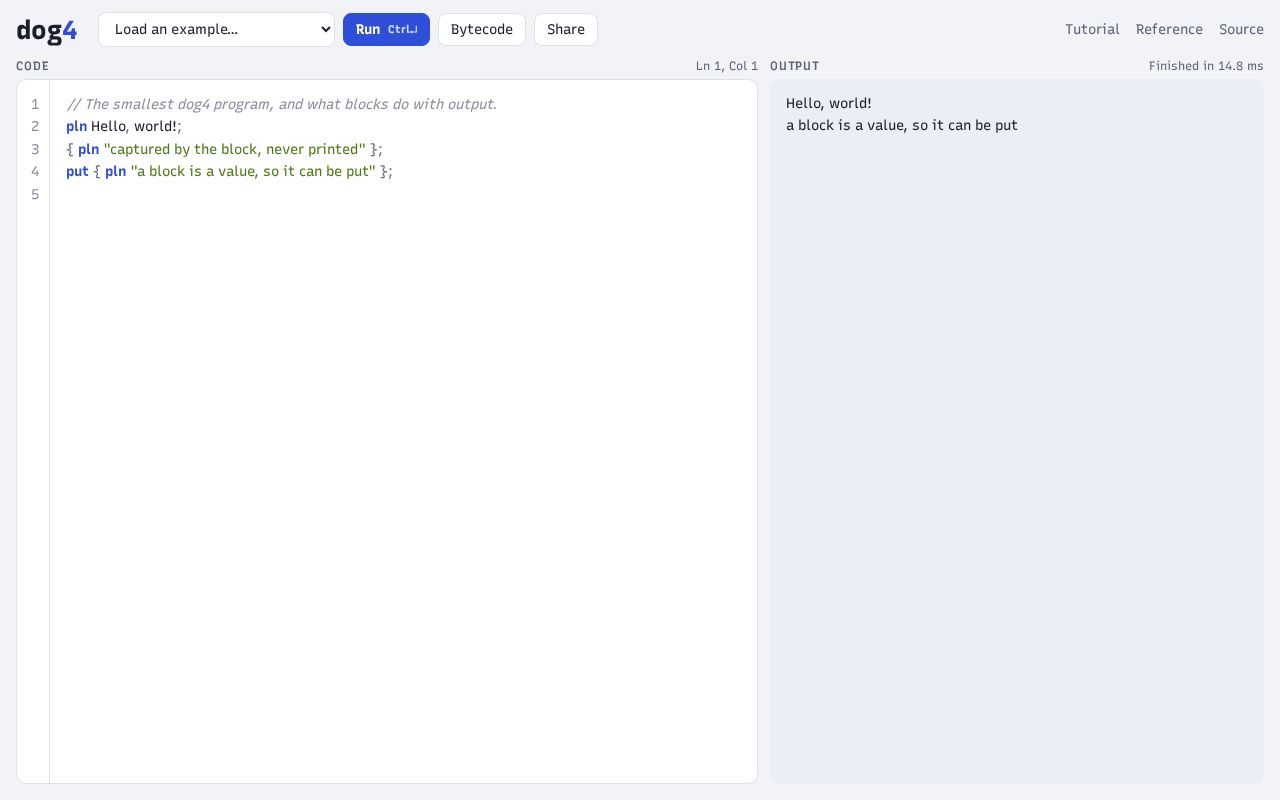Place cursor in comment on line 1

pos(281,104)
